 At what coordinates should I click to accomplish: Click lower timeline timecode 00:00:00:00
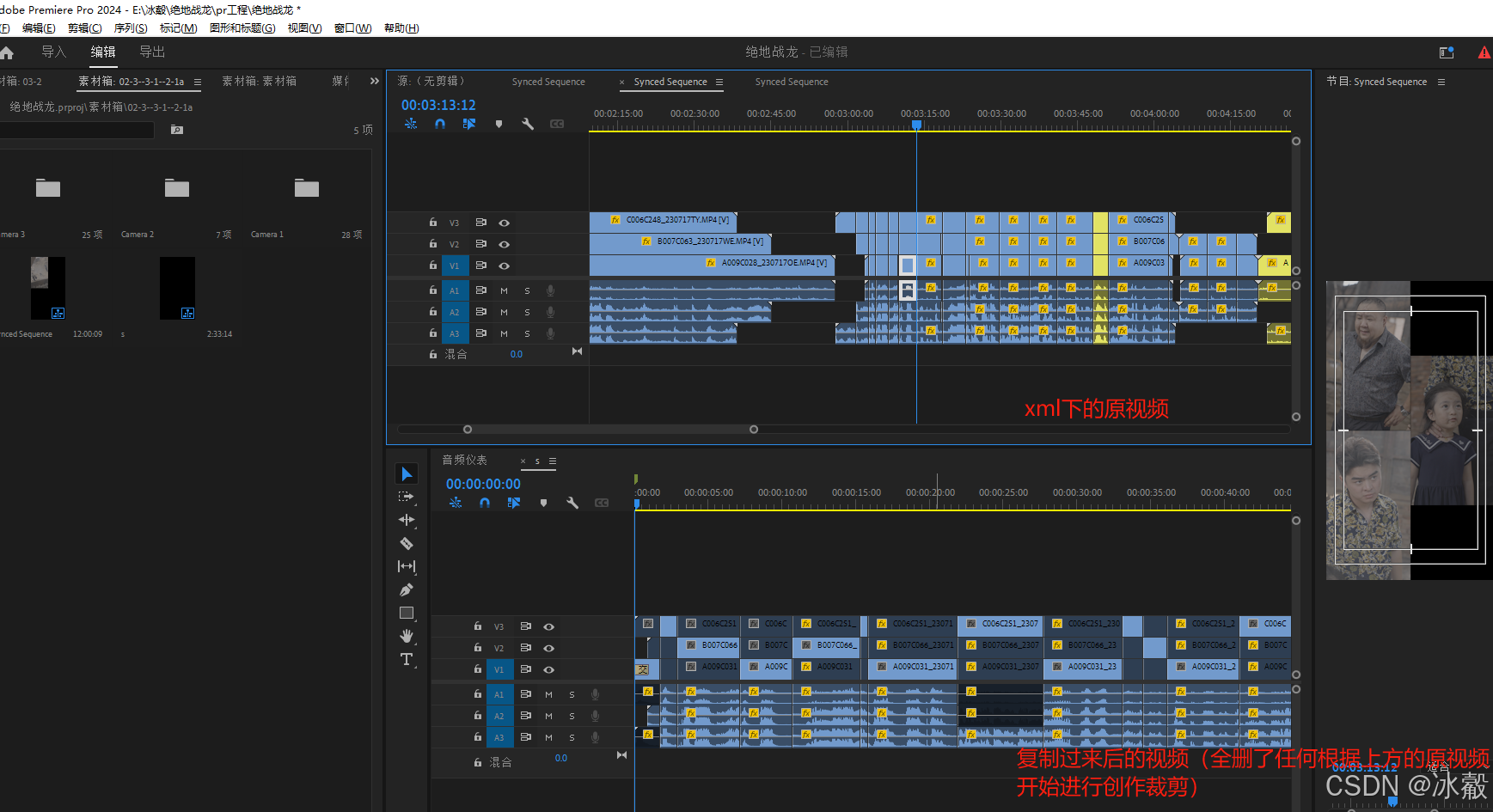483,484
